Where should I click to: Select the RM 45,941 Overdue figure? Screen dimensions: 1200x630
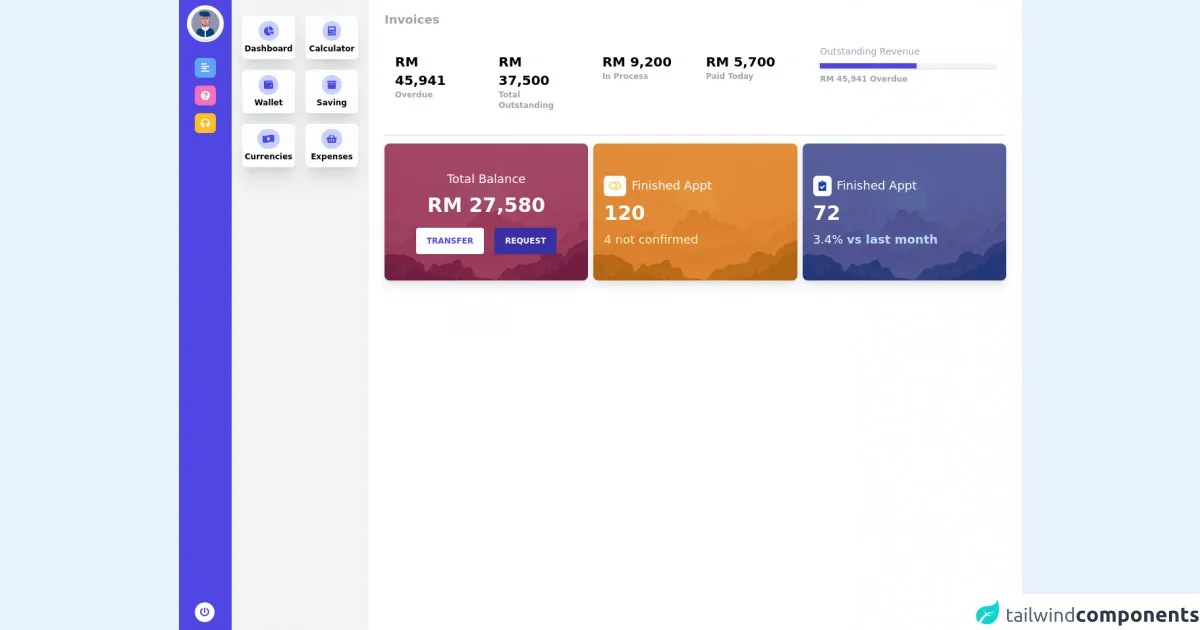tap(420, 71)
